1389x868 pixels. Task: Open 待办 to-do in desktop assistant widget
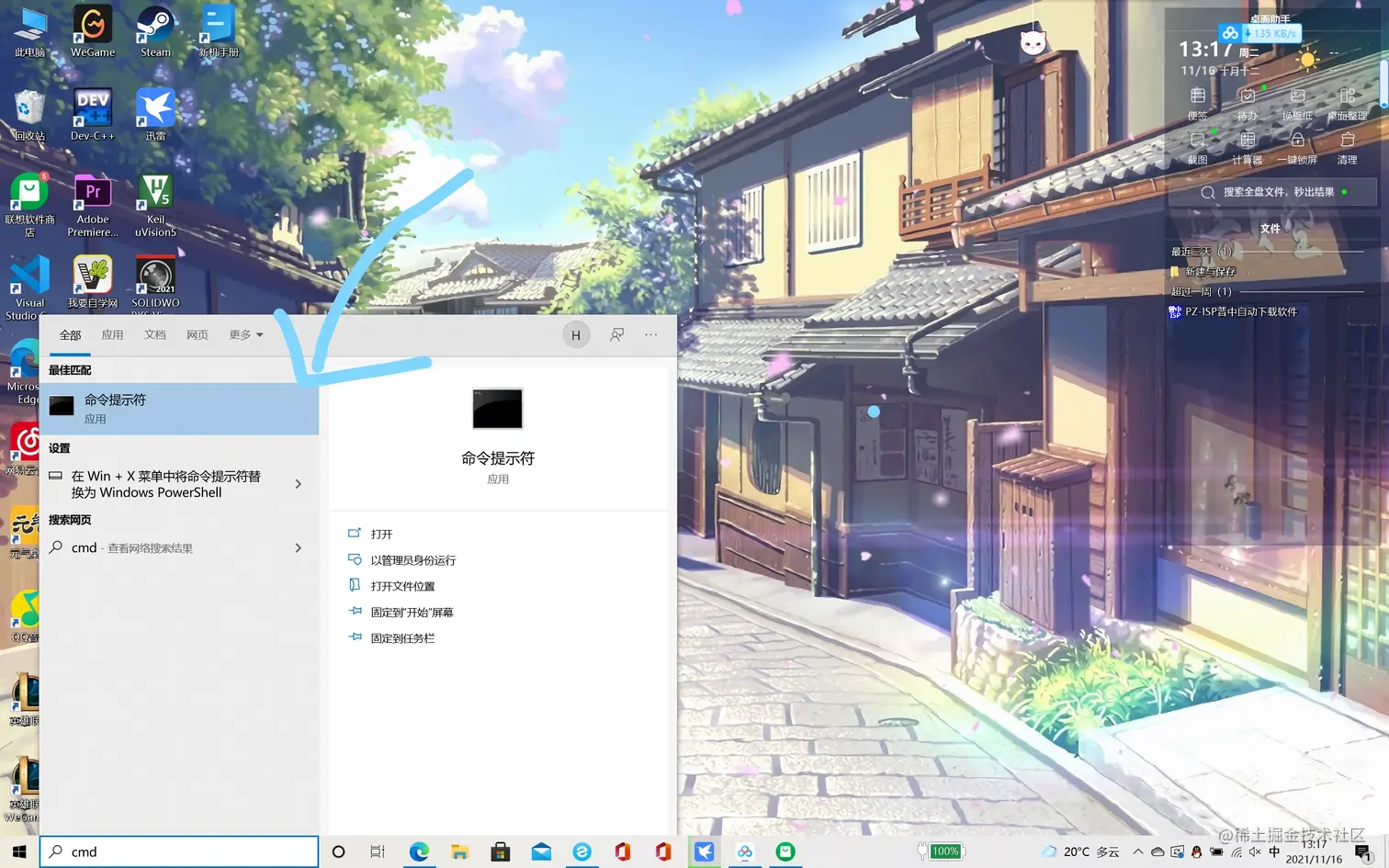pyautogui.click(x=1247, y=104)
